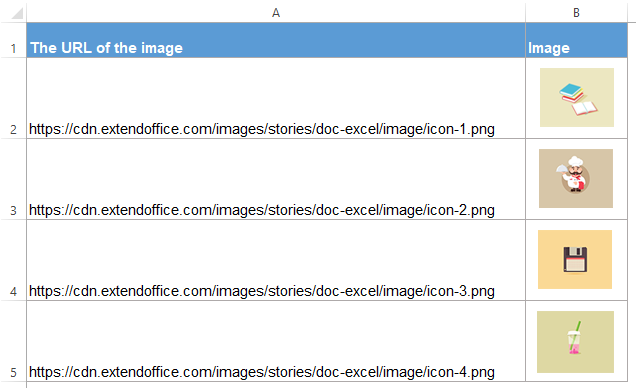Click the icon-3.png URL cell

(276, 260)
